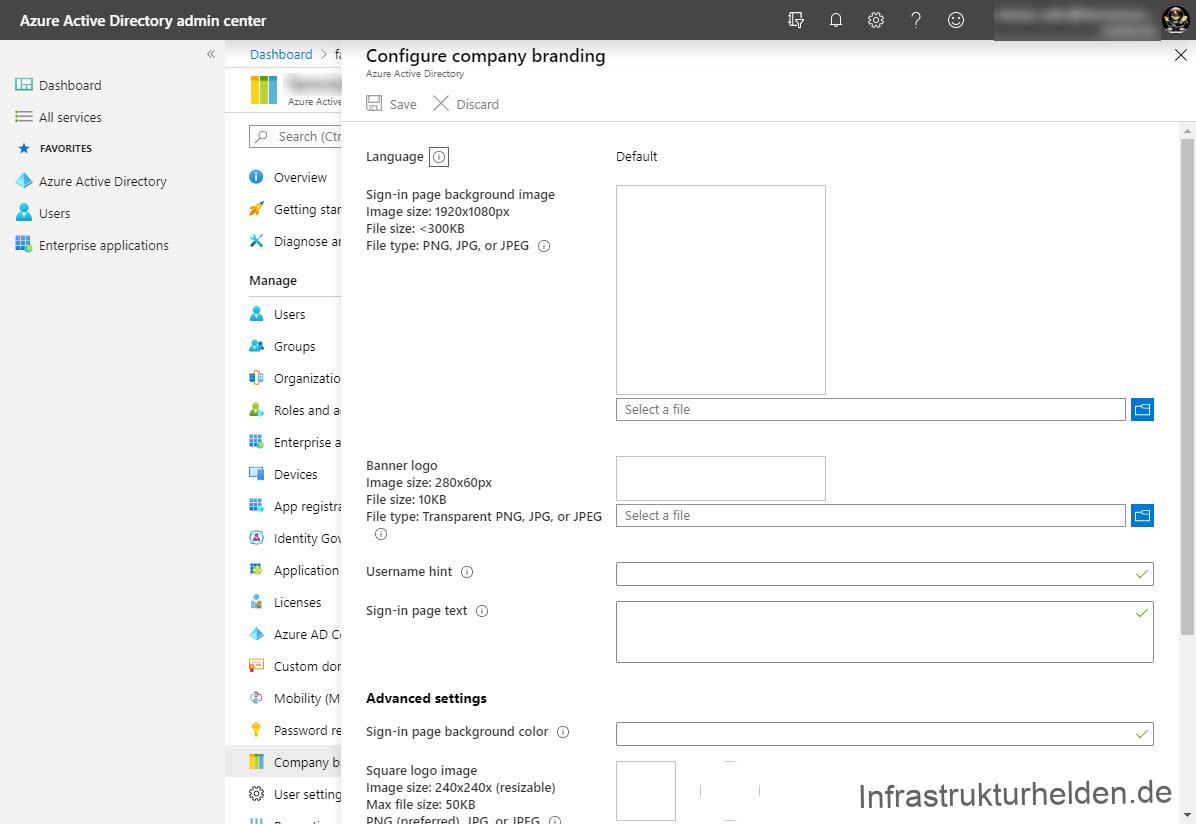Open Application proxy item
The width and height of the screenshot is (1196, 824).
point(294,571)
